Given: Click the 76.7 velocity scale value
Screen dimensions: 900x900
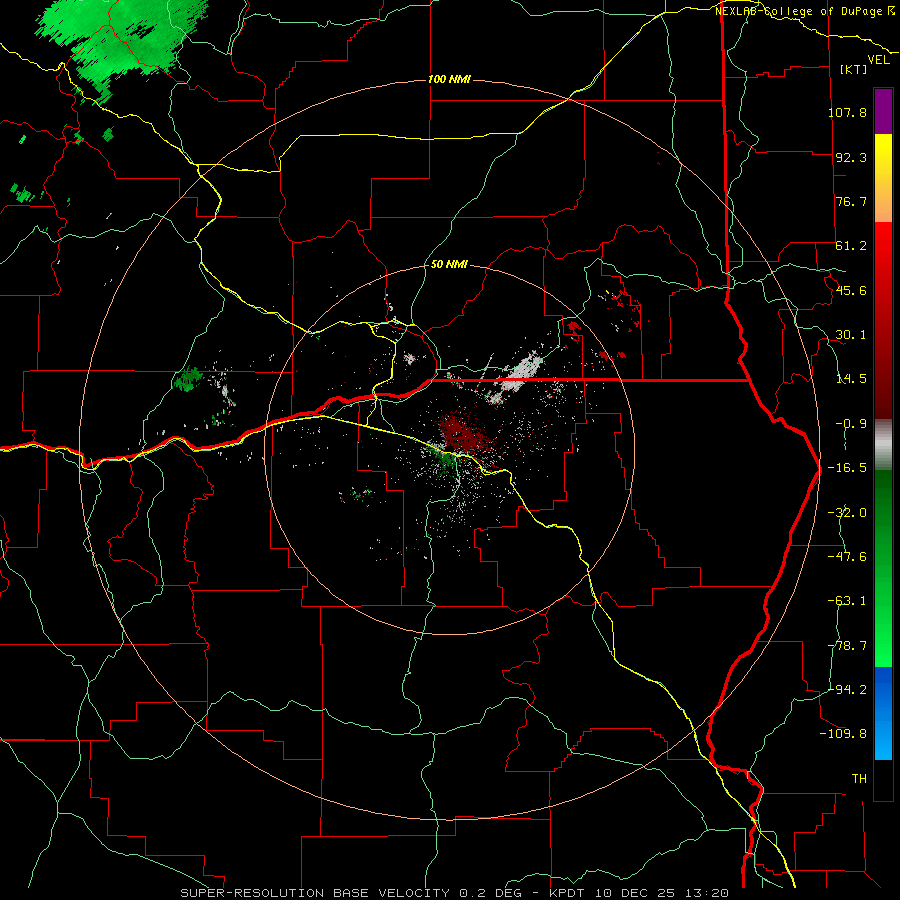Looking at the screenshot, I should [x=851, y=201].
